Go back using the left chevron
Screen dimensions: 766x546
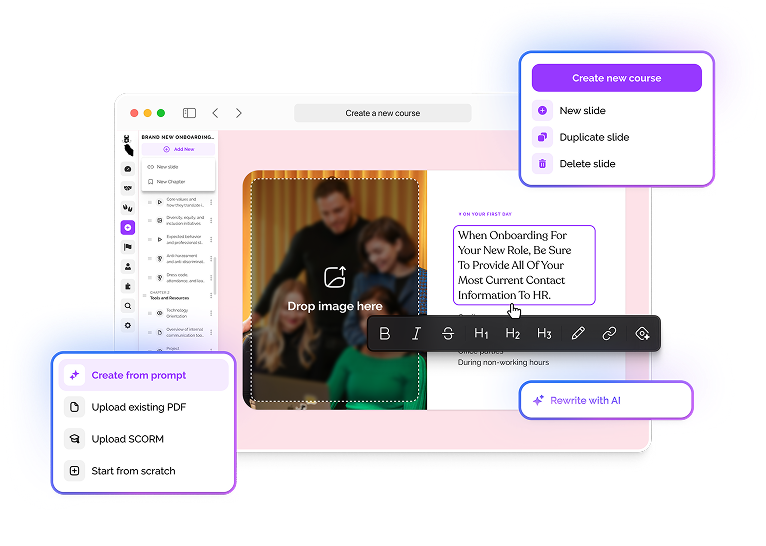(215, 113)
